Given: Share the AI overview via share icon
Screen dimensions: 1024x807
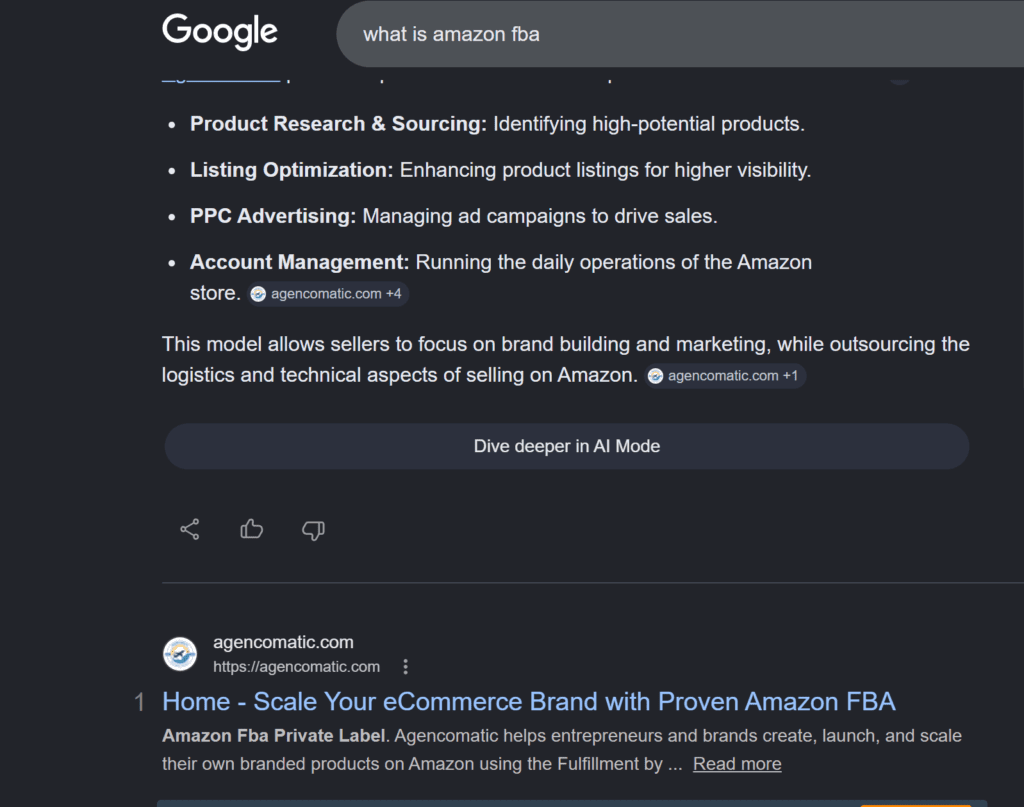Looking at the screenshot, I should pos(189,529).
